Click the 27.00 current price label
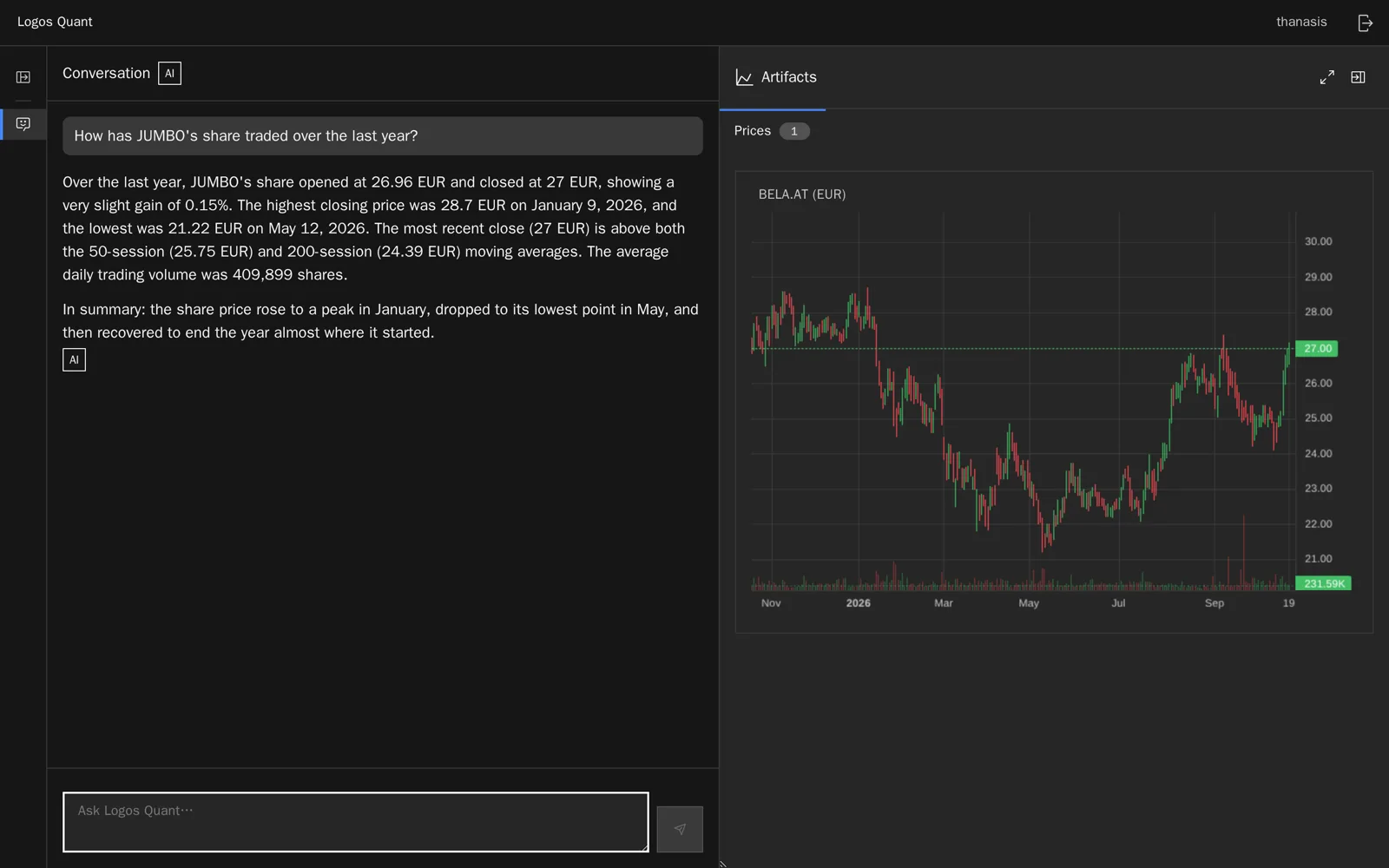 tap(1316, 349)
